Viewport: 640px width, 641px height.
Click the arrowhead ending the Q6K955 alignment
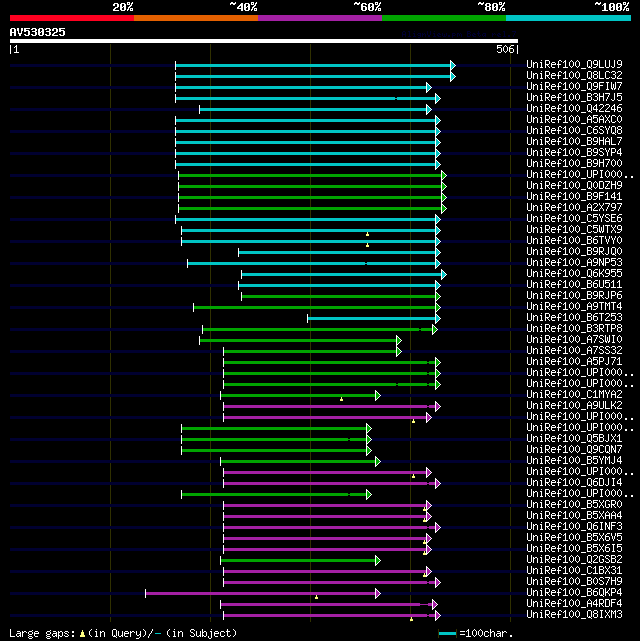[444, 274]
